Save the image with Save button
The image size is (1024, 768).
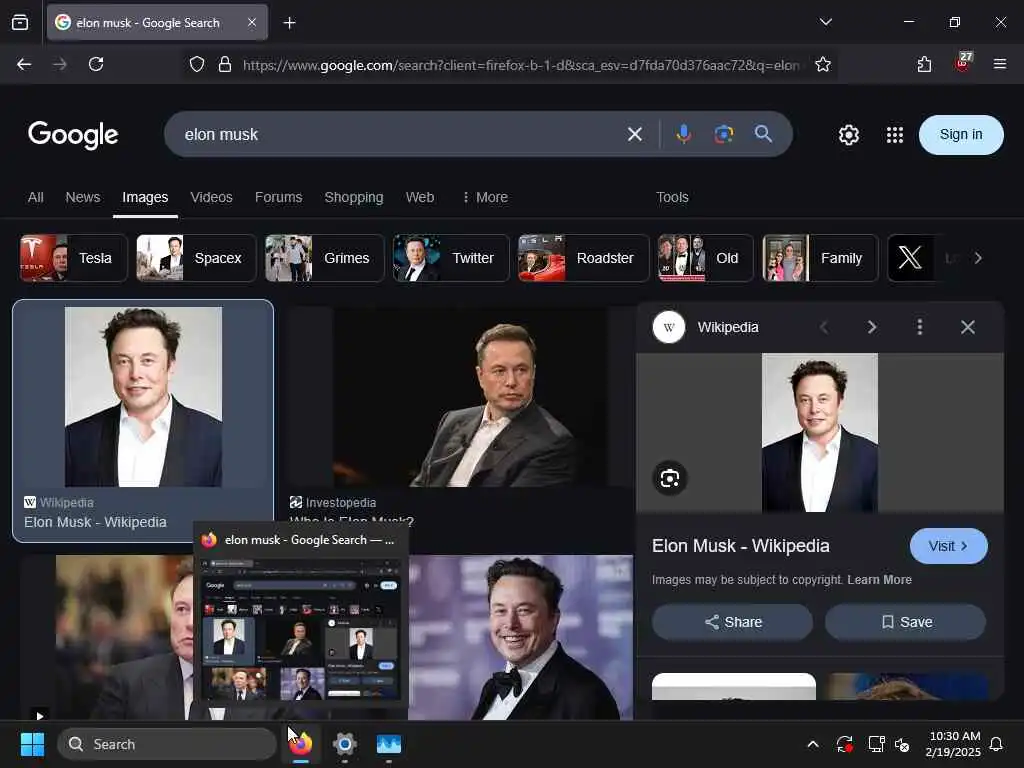[x=906, y=622]
